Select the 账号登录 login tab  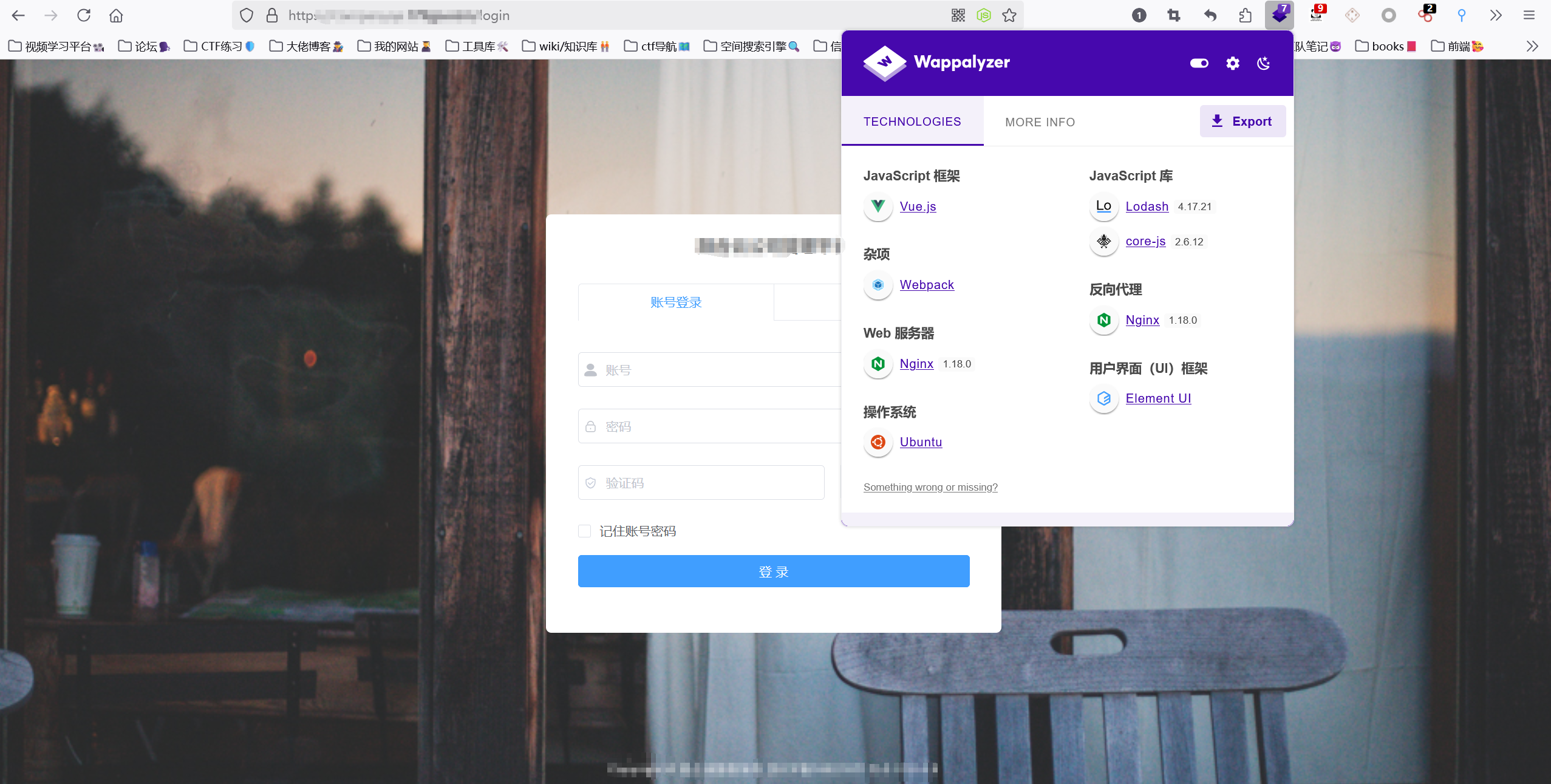675,302
